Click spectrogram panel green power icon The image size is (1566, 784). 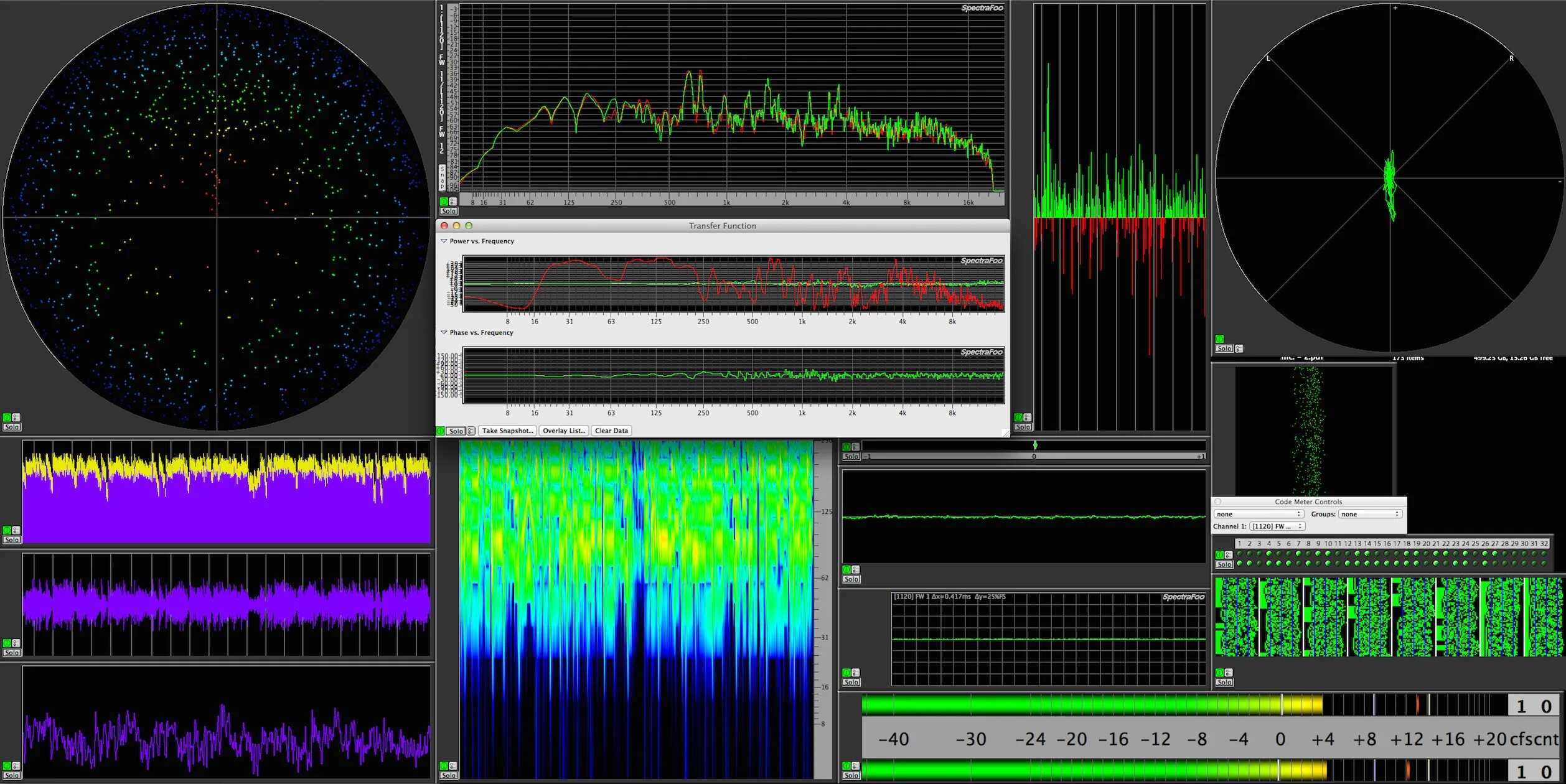pos(444,766)
